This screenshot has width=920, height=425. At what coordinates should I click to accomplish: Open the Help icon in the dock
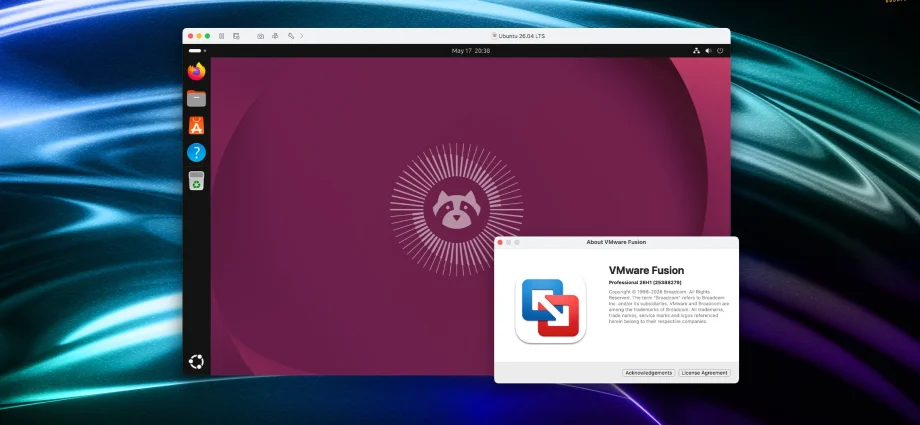pos(197,153)
